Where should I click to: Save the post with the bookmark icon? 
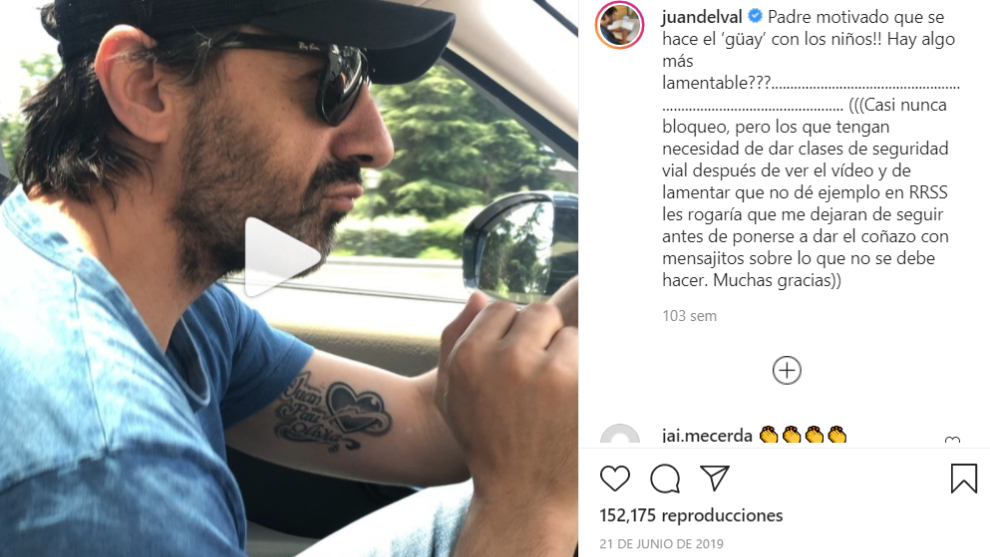pos(963,478)
